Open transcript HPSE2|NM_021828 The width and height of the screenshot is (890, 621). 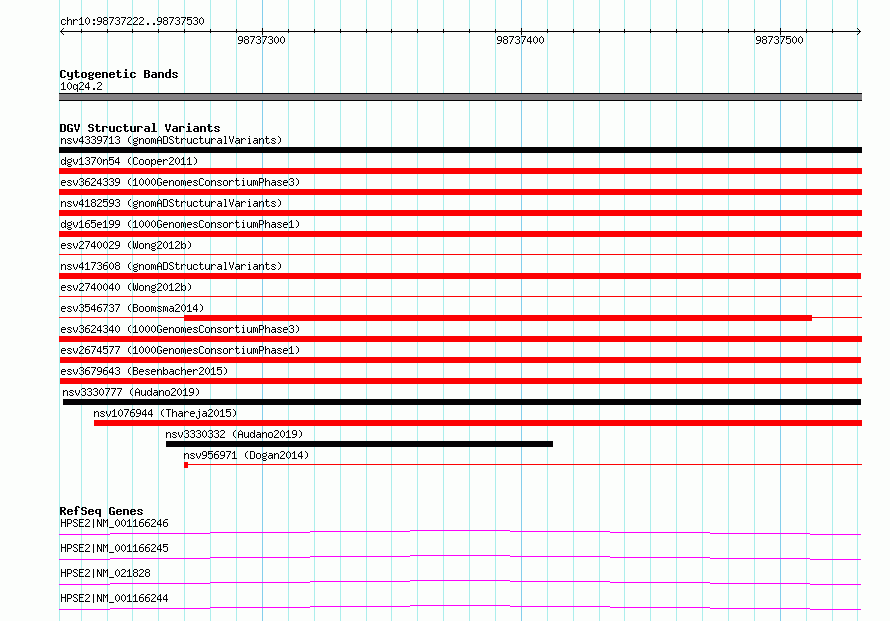(105, 573)
